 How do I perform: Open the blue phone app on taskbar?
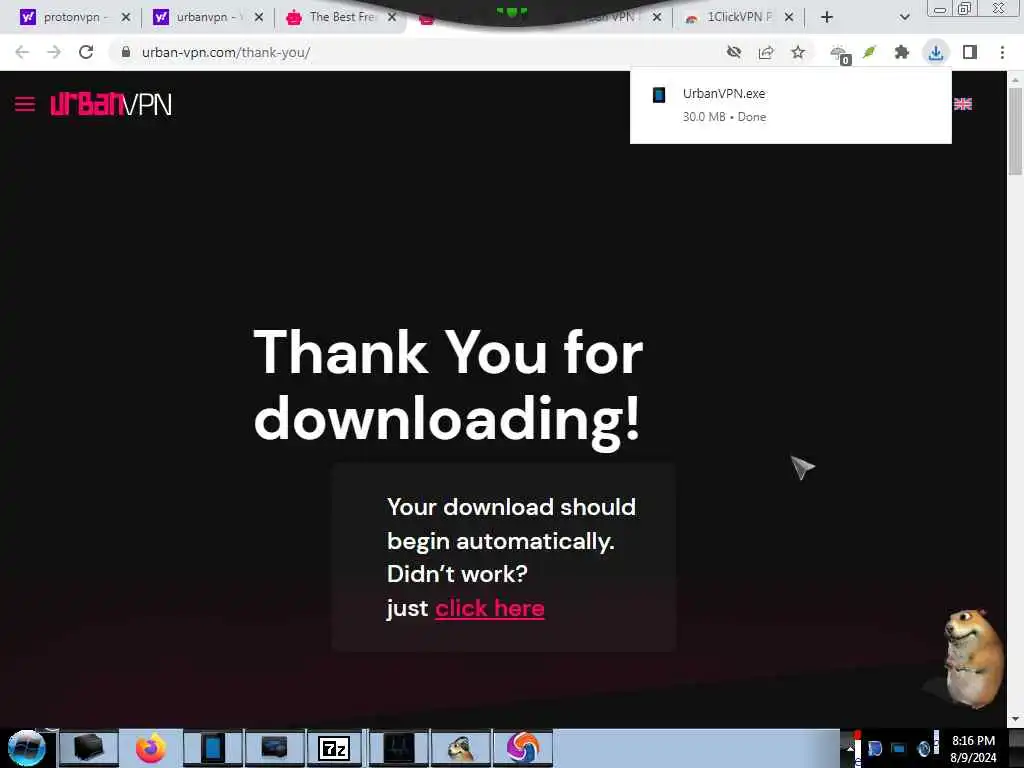(x=212, y=748)
